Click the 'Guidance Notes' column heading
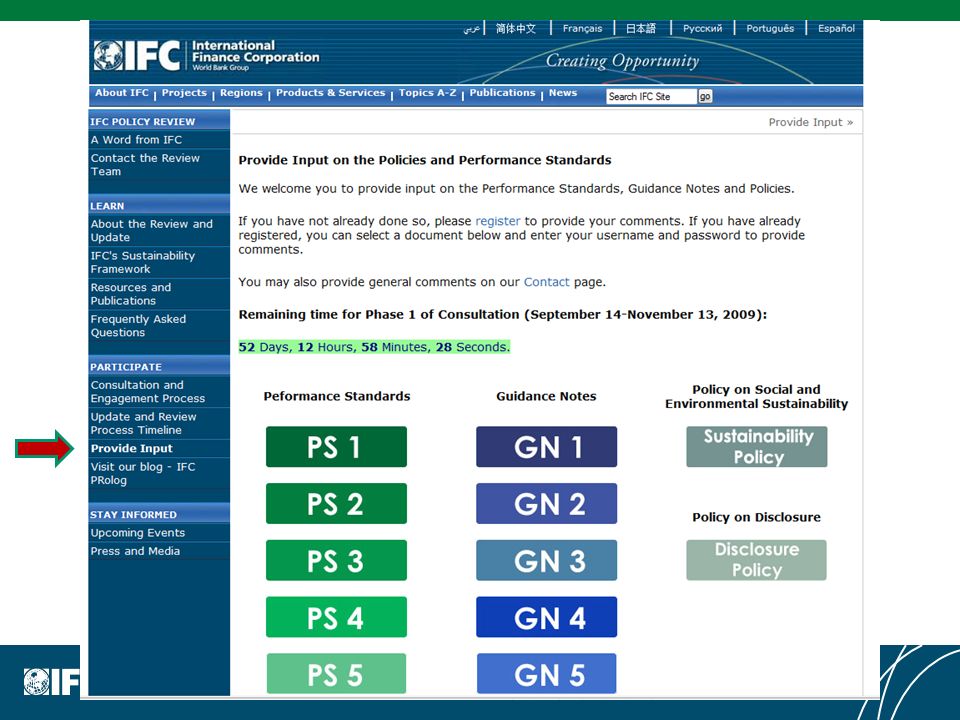 click(x=546, y=396)
